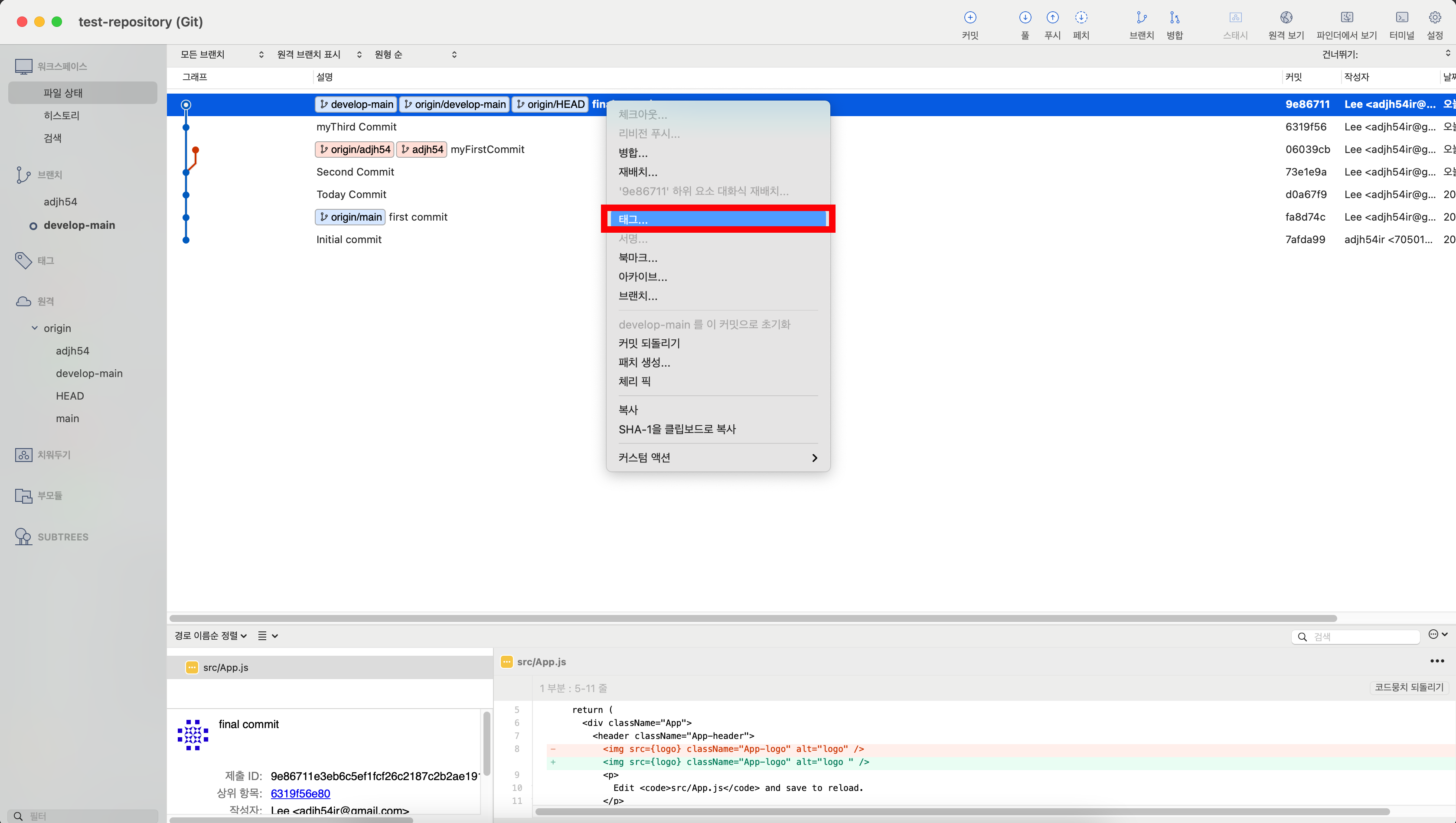This screenshot has height=823, width=1456.
Task: Open 파인더에서 보기 toolbar icon
Action: [1346, 18]
